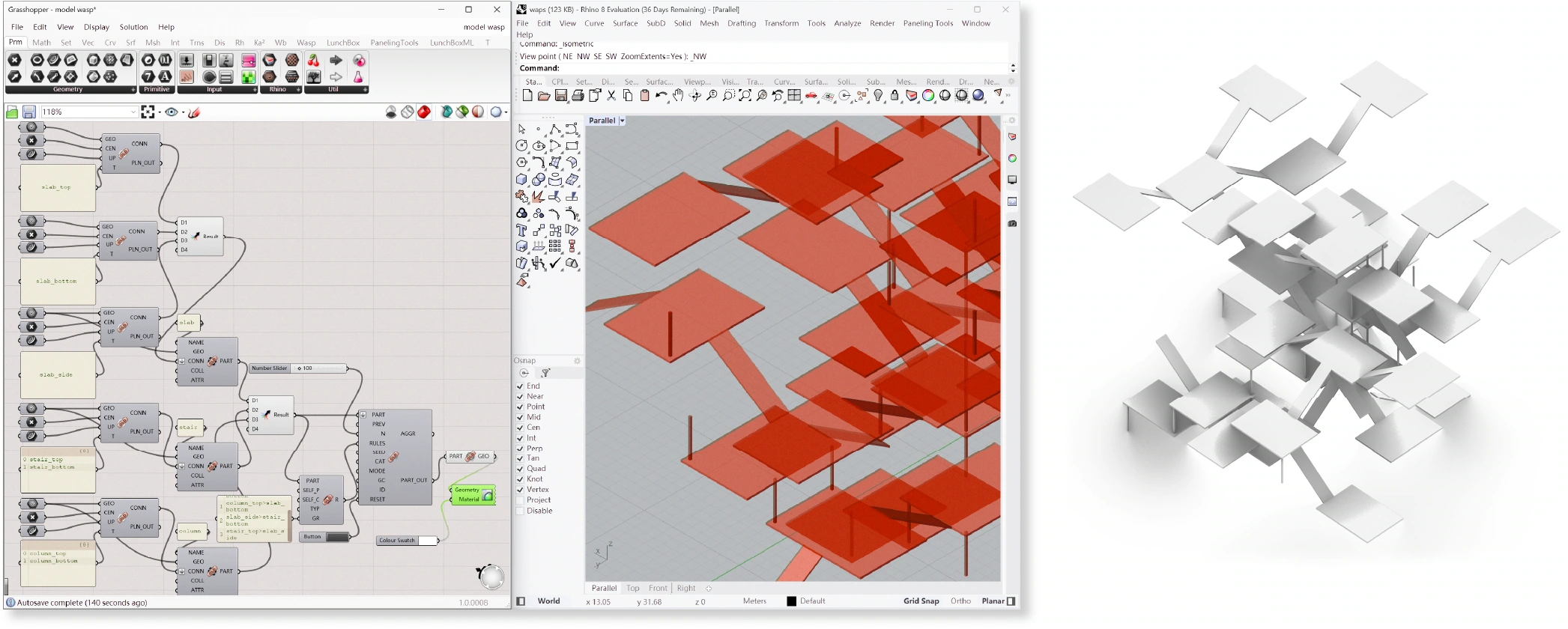The height and width of the screenshot is (629, 1568).
Task: Open the Wasp tab in Grasshopper
Action: (x=306, y=43)
